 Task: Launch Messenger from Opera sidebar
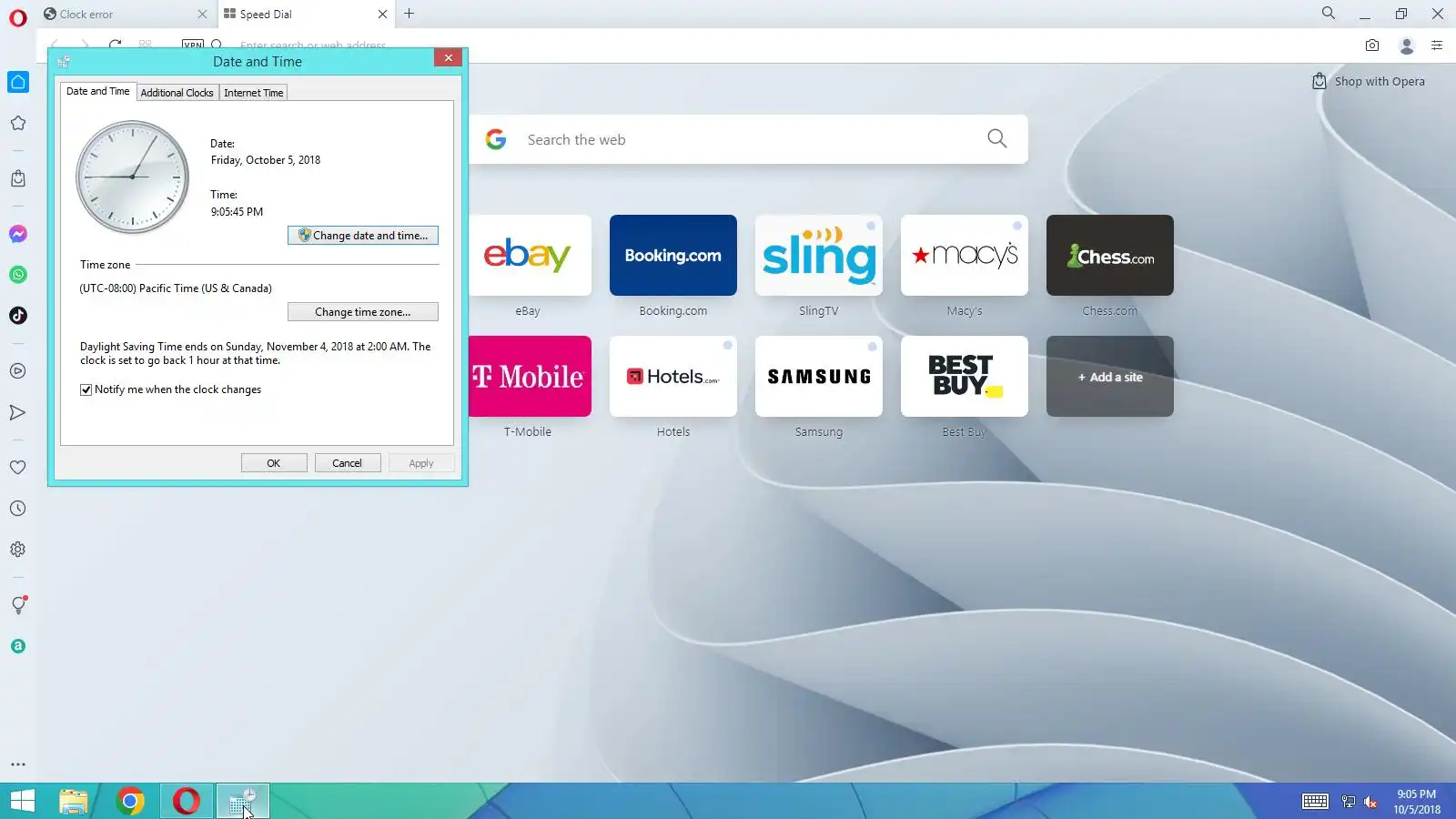[x=18, y=234]
